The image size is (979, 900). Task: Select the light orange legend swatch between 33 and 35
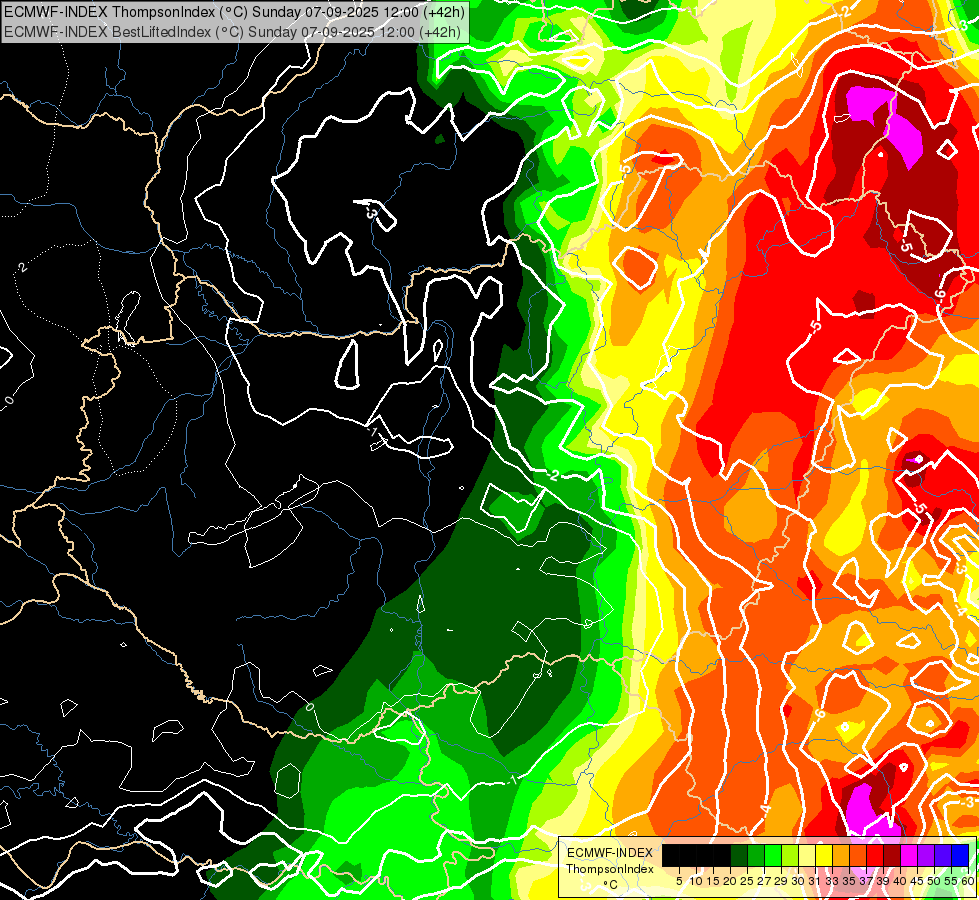pyautogui.click(x=841, y=855)
